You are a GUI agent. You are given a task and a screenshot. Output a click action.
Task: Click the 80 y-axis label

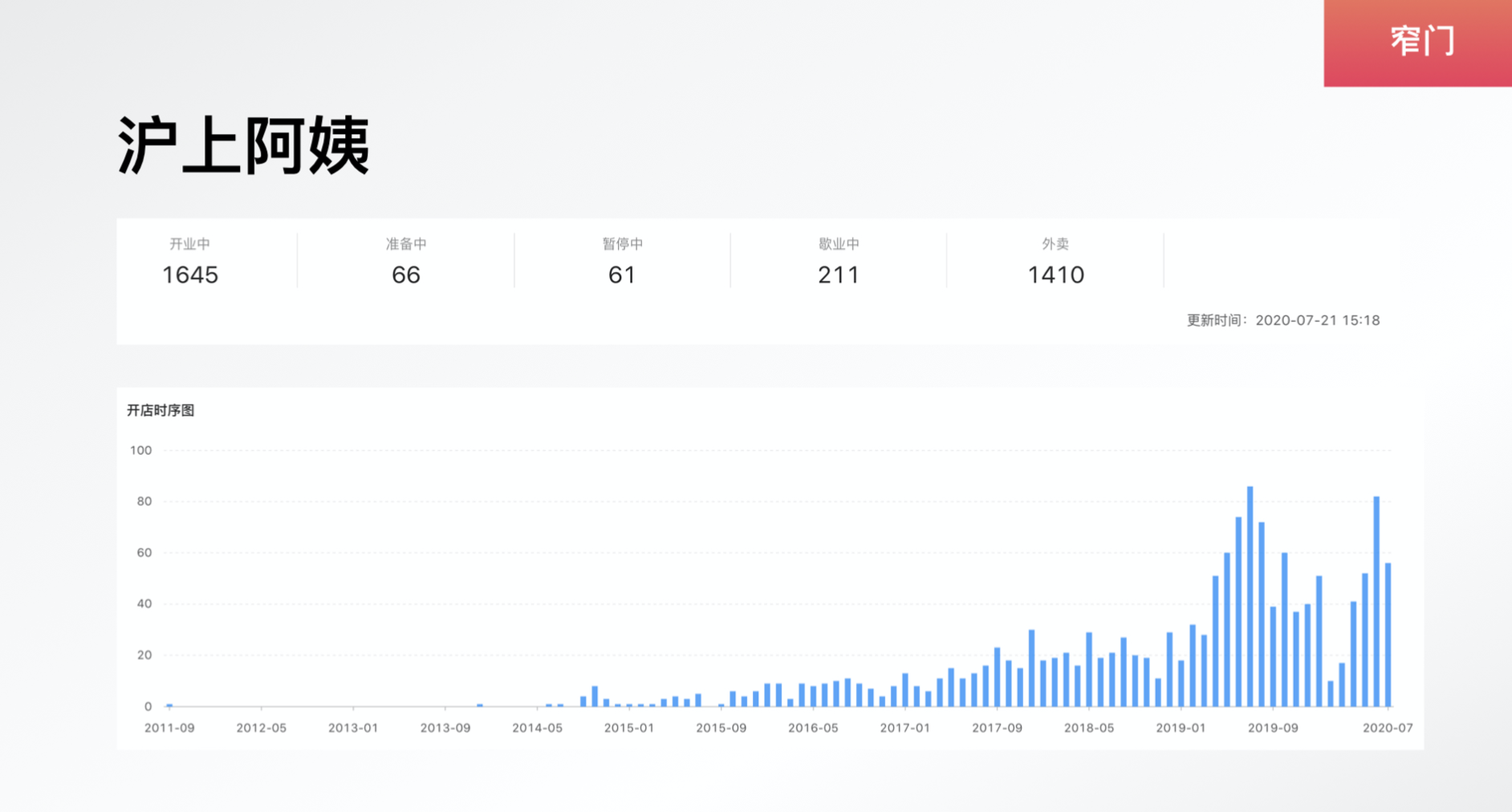point(144,501)
